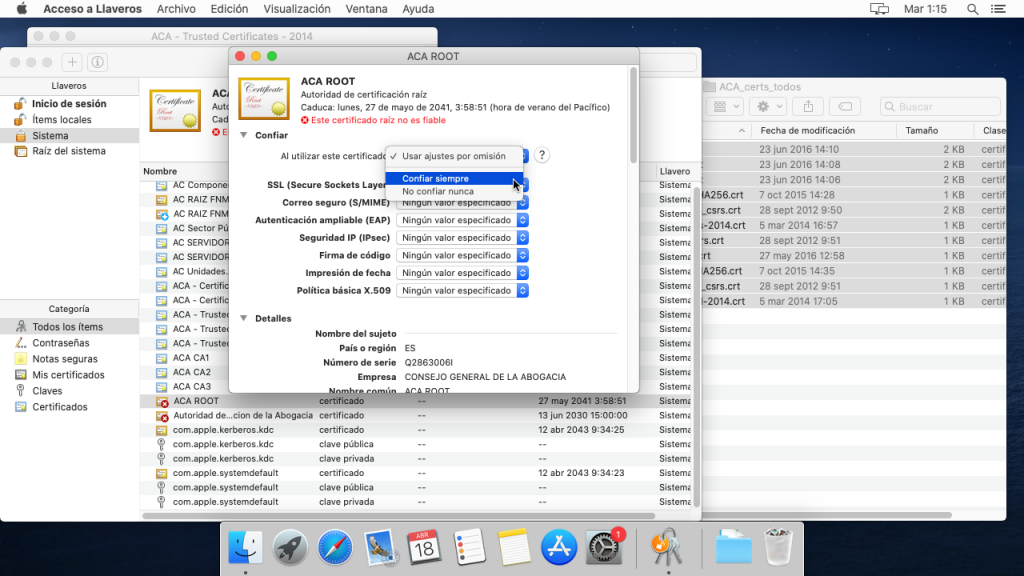Viewport: 1024px width, 576px height.
Task: Open the Finder action gear dropdown
Action: (767, 106)
